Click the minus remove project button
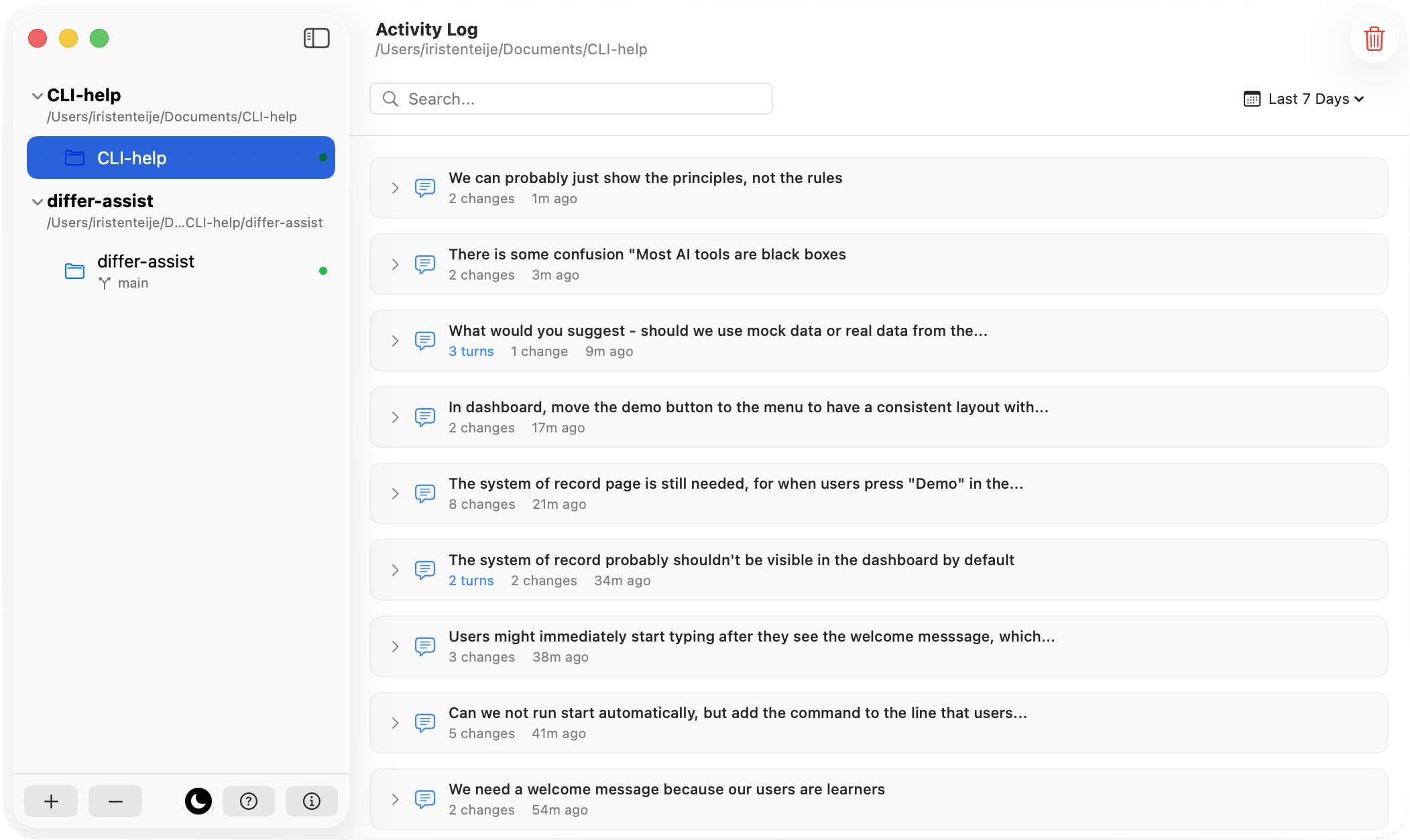 [x=115, y=801]
